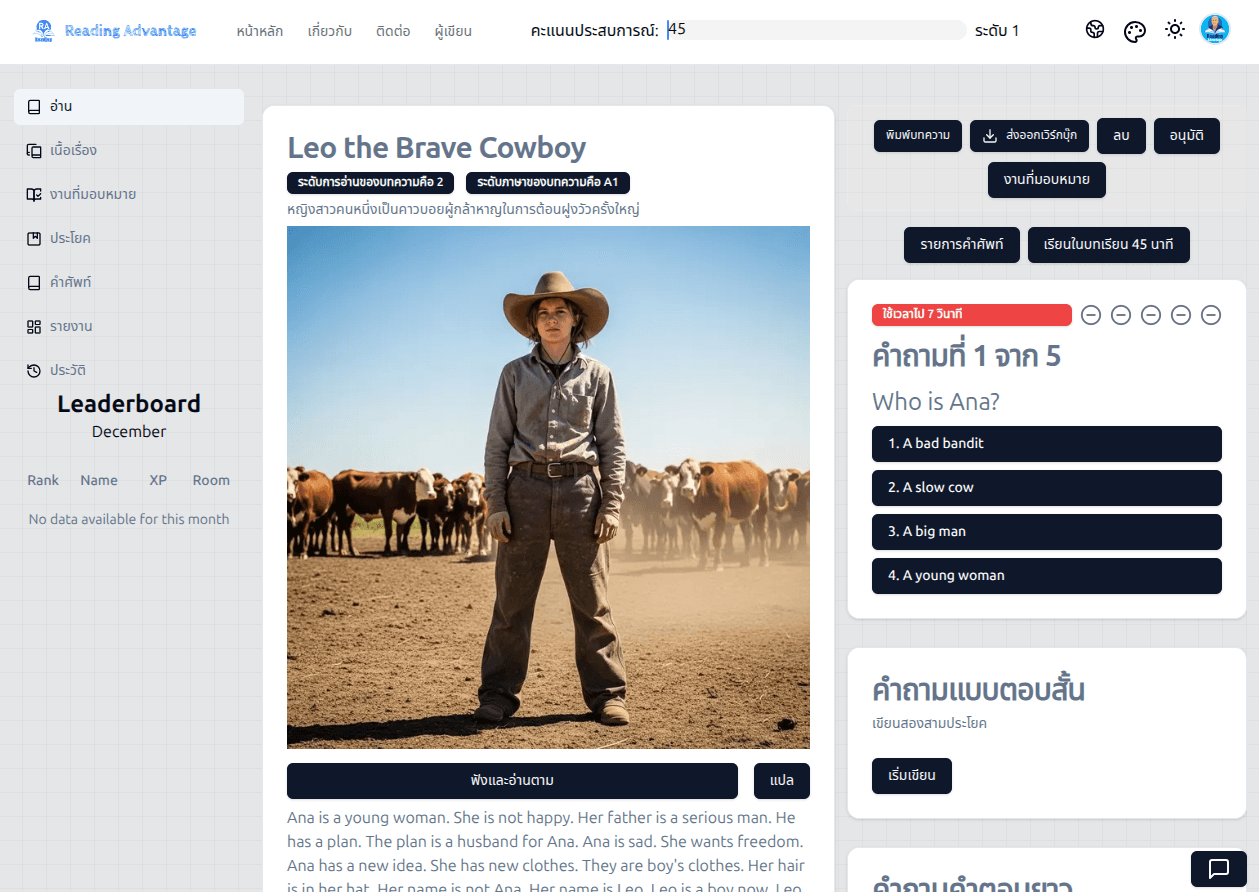1259x892 pixels.
Task: Click the ส่งออกเวิร์กบุ๊ก export button
Action: point(1029,136)
